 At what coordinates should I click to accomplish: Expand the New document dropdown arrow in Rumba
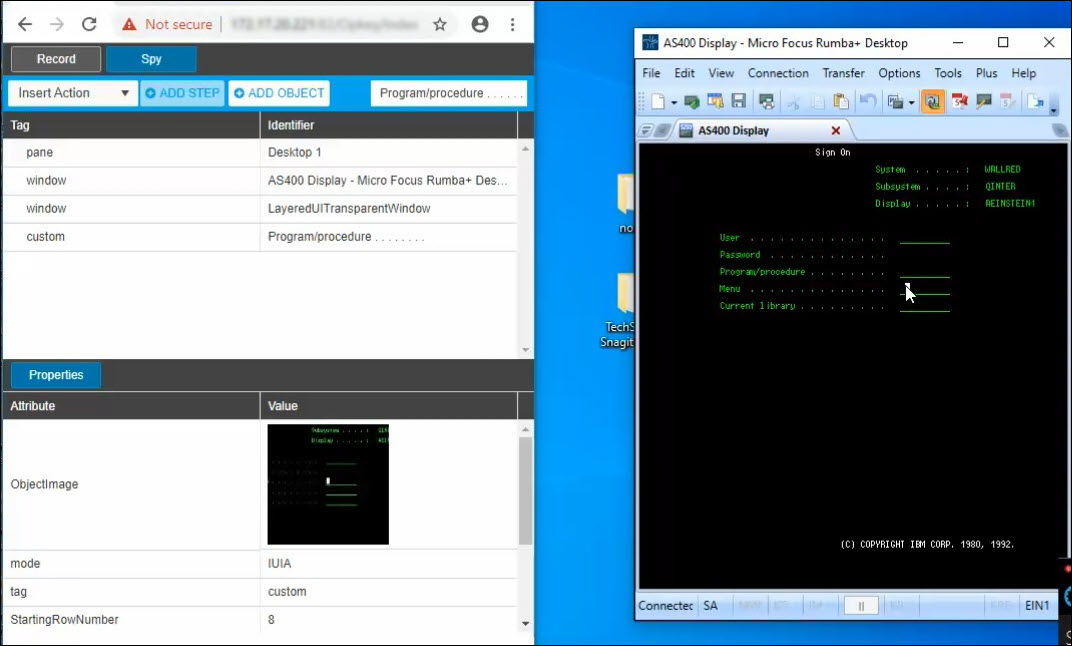(x=674, y=103)
